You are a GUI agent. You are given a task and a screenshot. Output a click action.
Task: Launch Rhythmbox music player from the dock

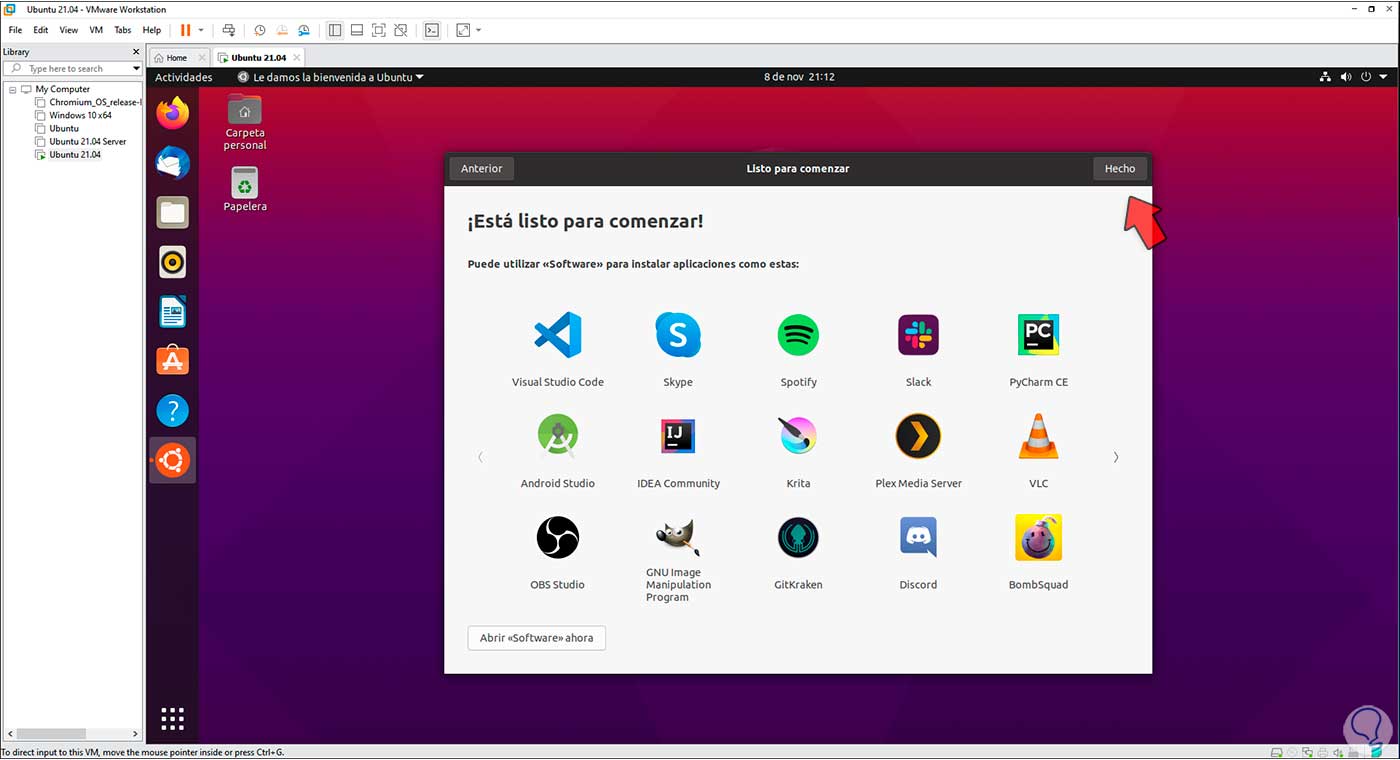point(173,262)
